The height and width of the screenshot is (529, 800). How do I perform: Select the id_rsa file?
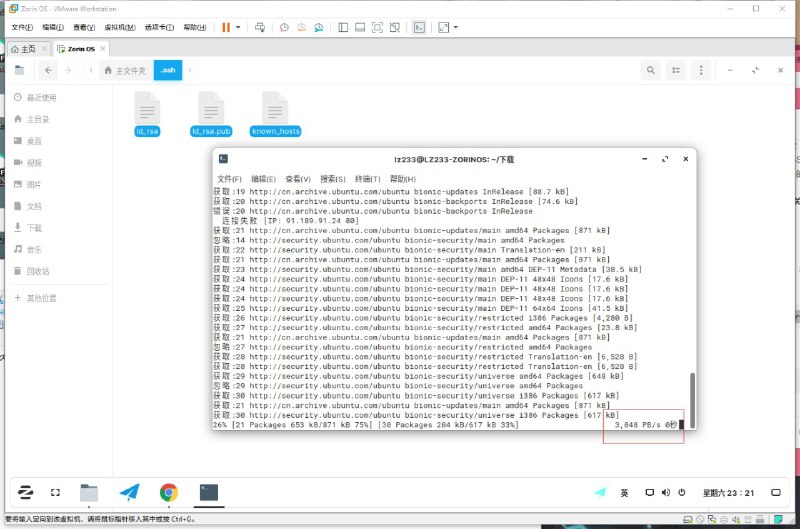coord(147,114)
